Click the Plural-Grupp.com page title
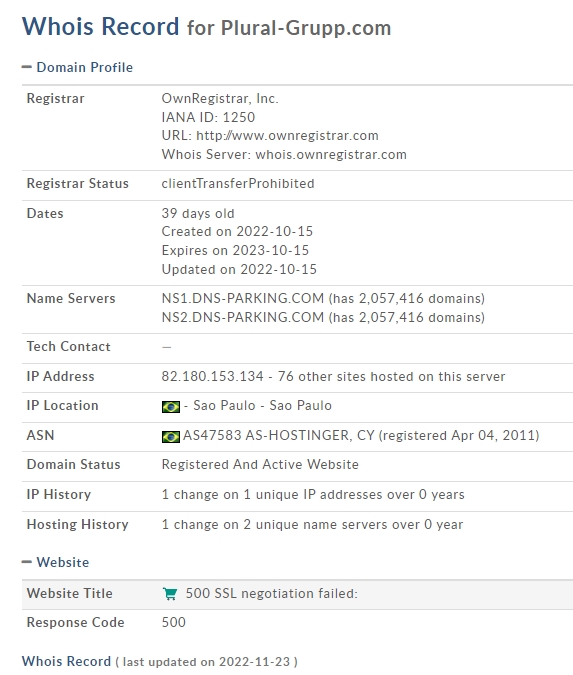The width and height of the screenshot is (573, 675). coord(306,28)
